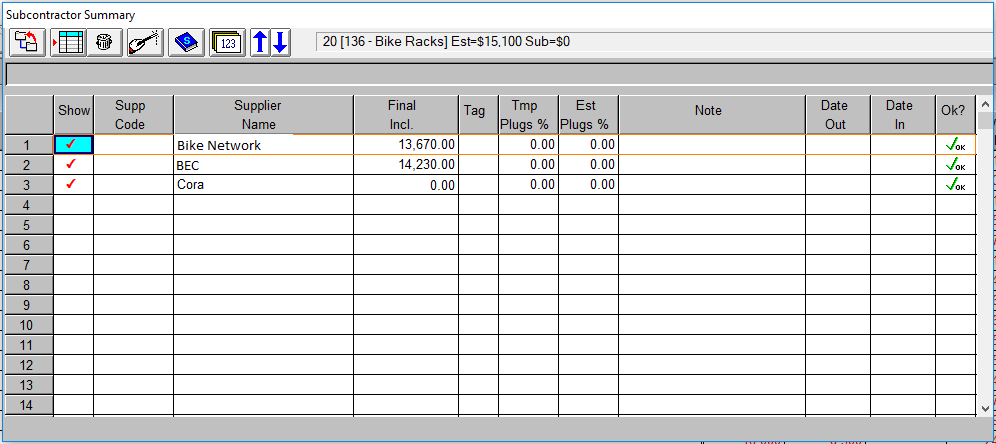Screen dimensions: 996x444
Task: Click the insert table row icon
Action: pyautogui.click(x=68, y=42)
